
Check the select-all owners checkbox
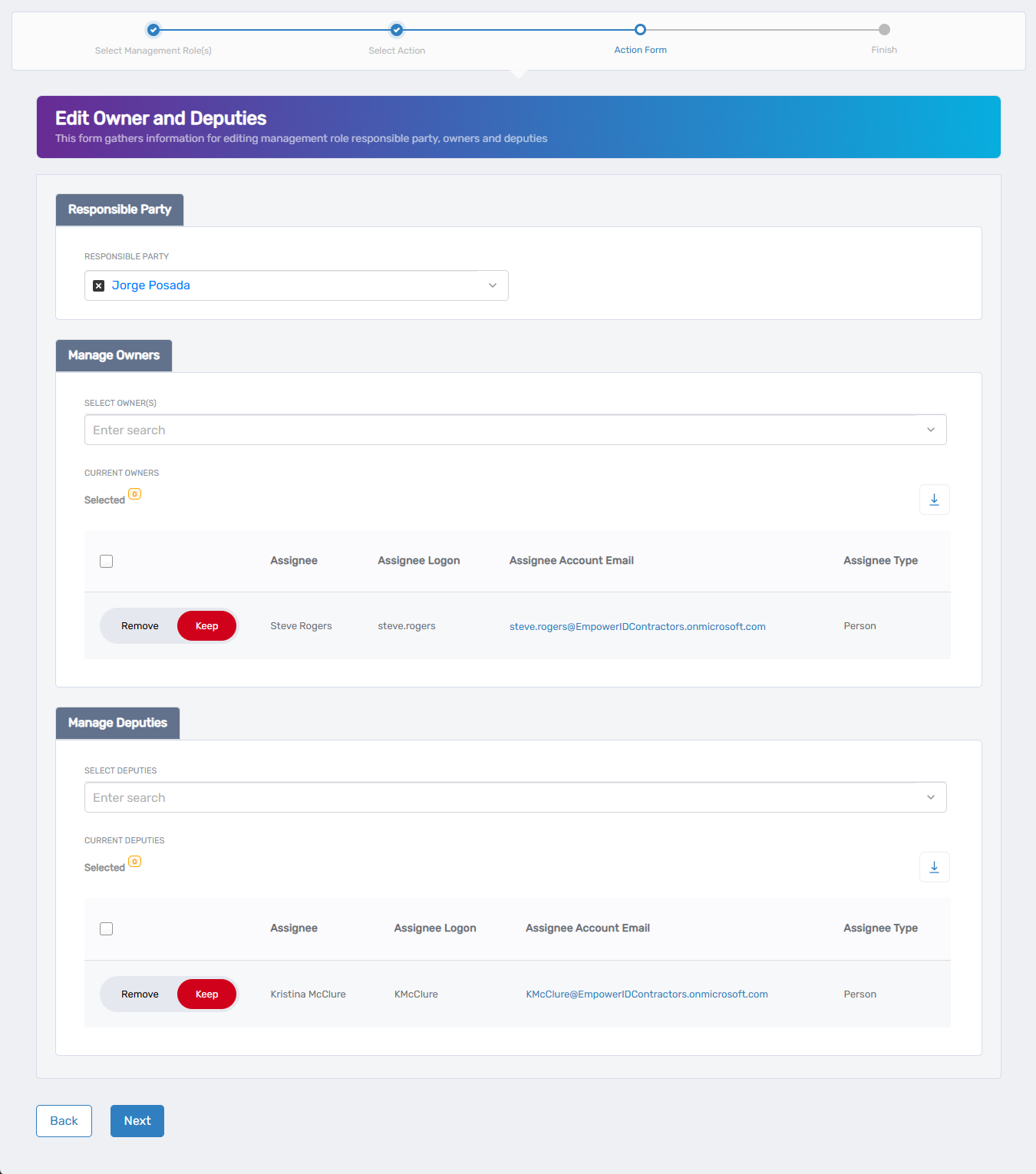pos(107,561)
